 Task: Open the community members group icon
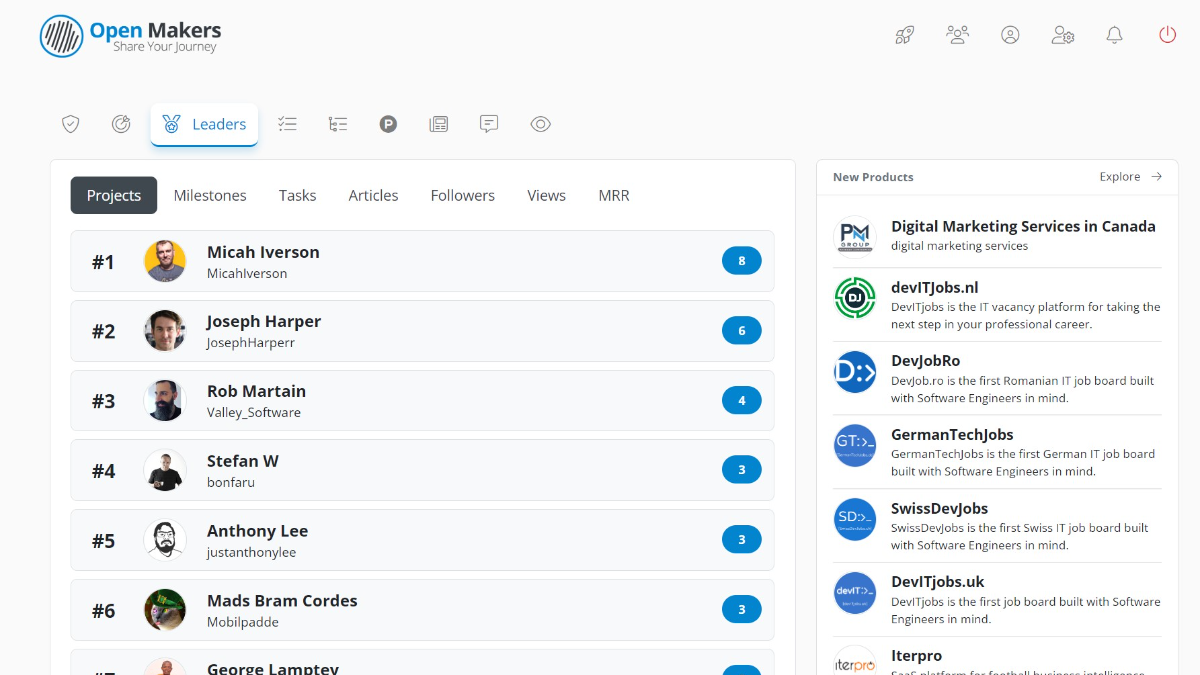[957, 35]
